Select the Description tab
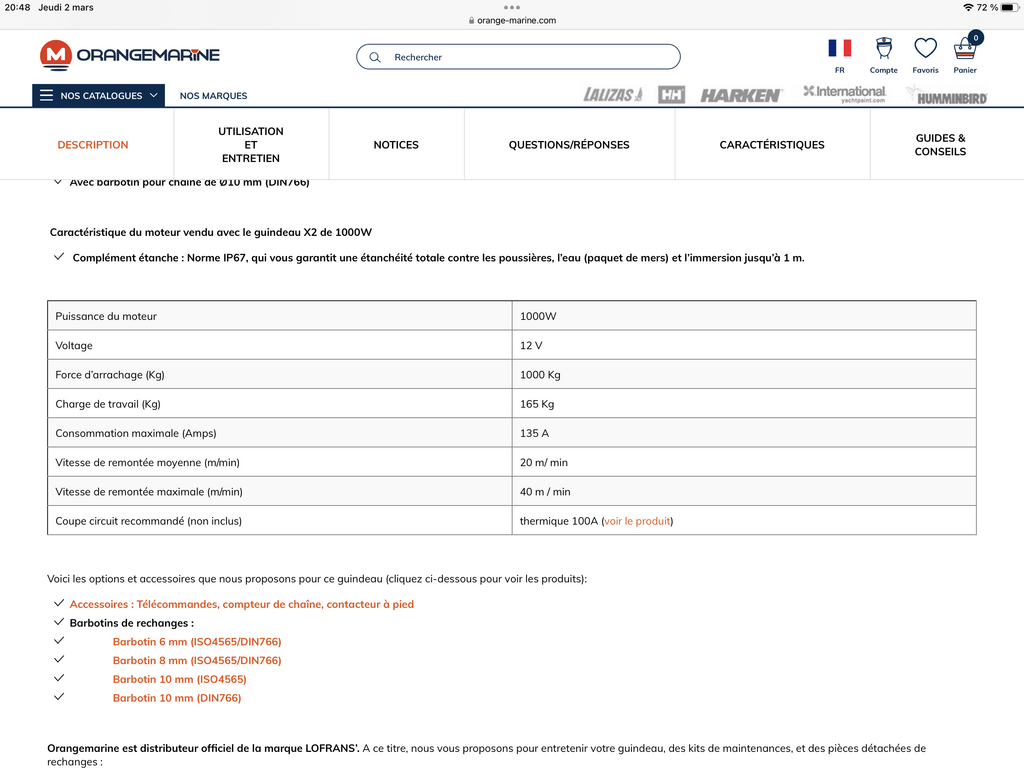 [93, 144]
